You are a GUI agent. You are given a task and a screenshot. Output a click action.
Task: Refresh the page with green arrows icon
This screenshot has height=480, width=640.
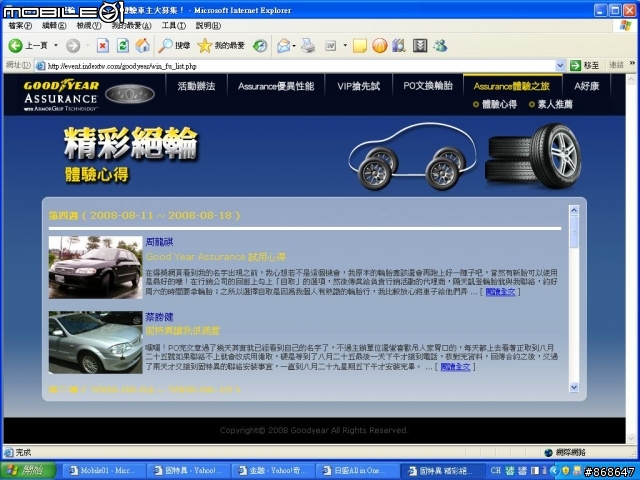[x=122, y=45]
